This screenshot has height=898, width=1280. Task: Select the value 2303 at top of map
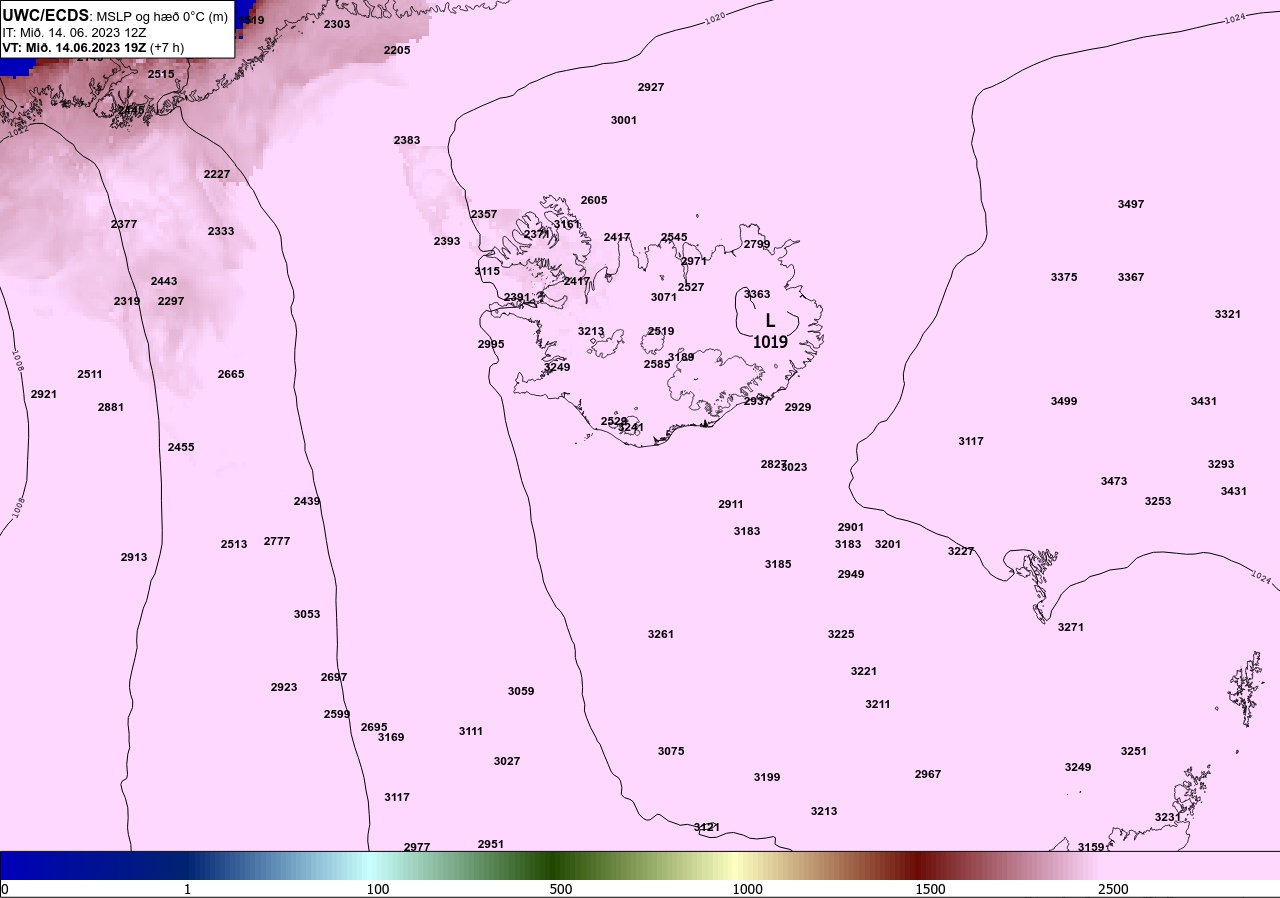[x=337, y=23]
